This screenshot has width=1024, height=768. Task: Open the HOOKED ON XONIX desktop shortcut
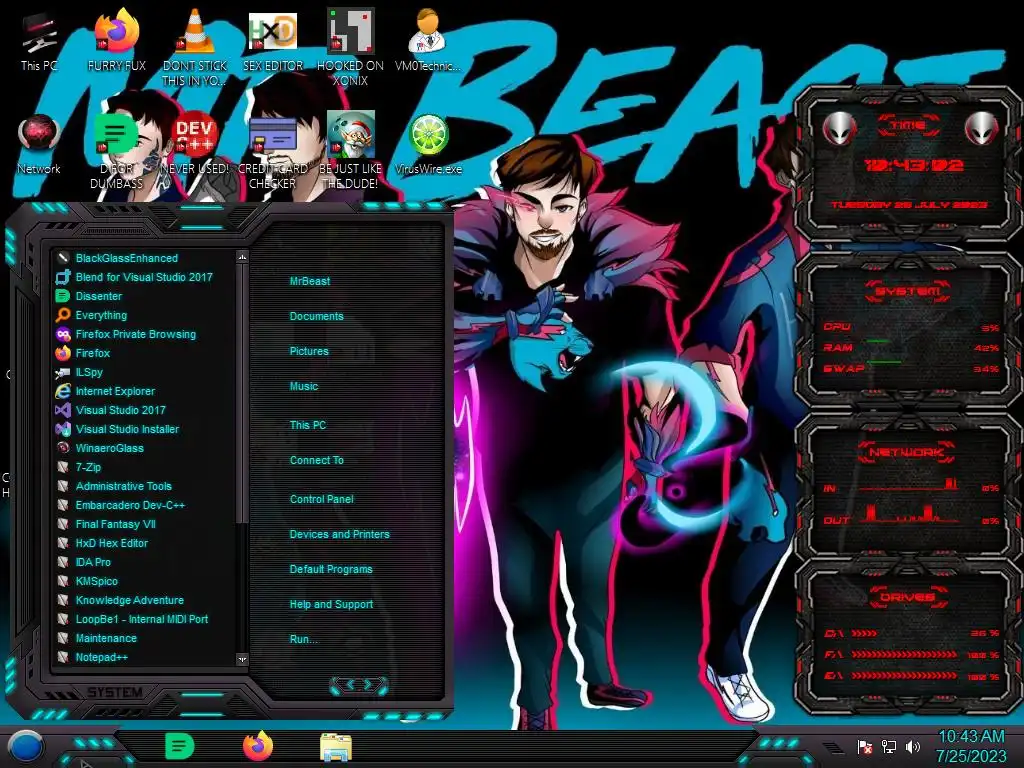click(350, 49)
